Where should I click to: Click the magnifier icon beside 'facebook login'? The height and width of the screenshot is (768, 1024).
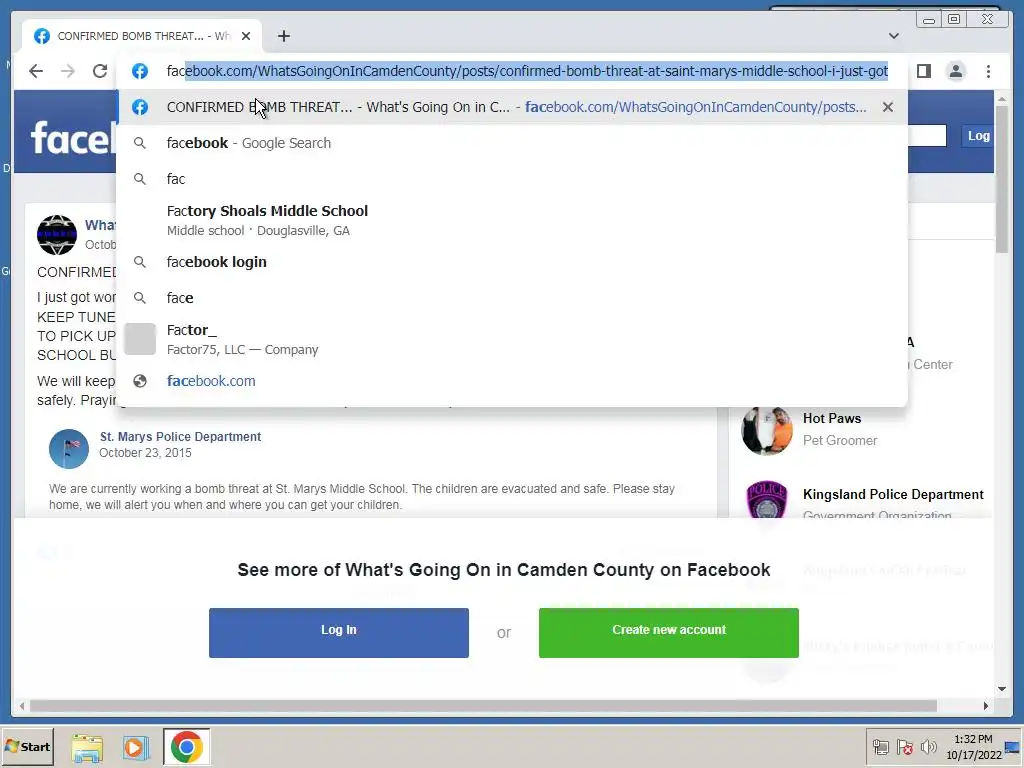(x=140, y=262)
